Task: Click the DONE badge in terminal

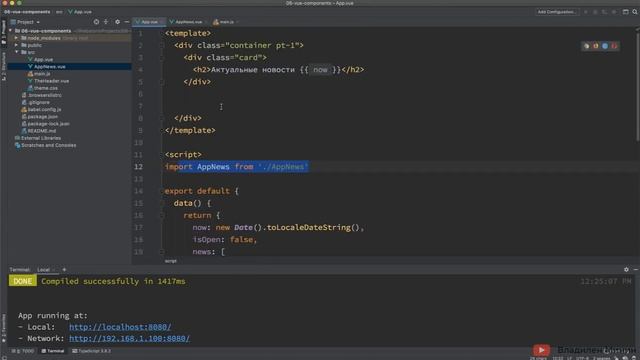Action: [23, 281]
